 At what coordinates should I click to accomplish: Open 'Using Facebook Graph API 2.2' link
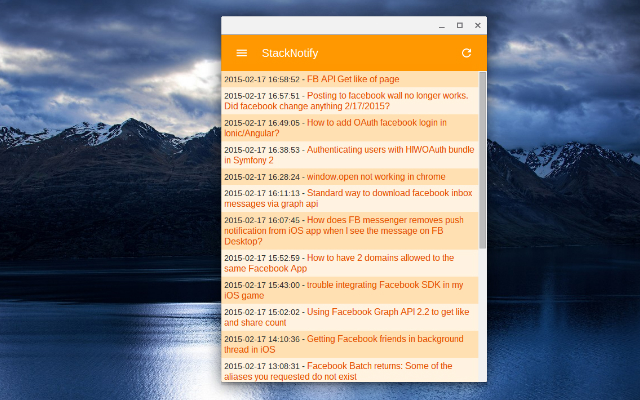click(x=347, y=317)
